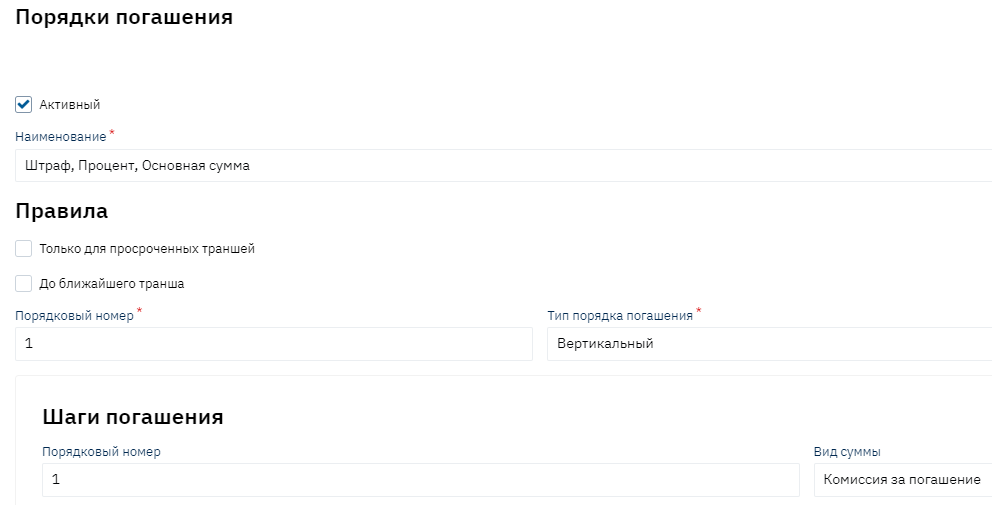Click the "Порядки погашения" page heading

tap(124, 18)
